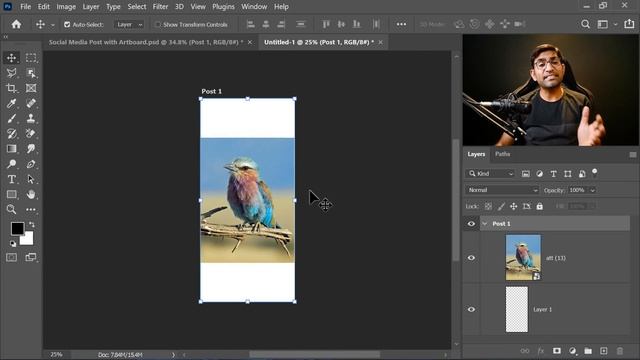Open the Auto-Select Layer dropdown
The image size is (640, 360).
pyautogui.click(x=129, y=24)
